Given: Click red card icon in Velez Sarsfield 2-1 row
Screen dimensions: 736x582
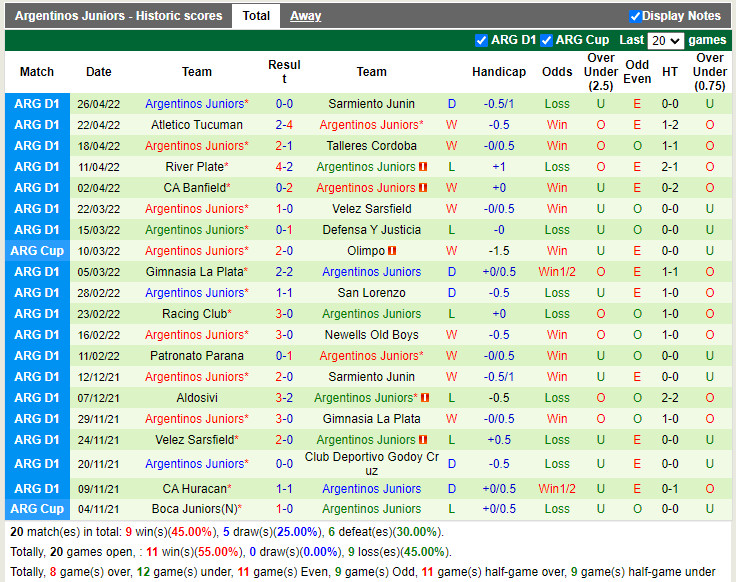Looking at the screenshot, I should tap(423, 440).
